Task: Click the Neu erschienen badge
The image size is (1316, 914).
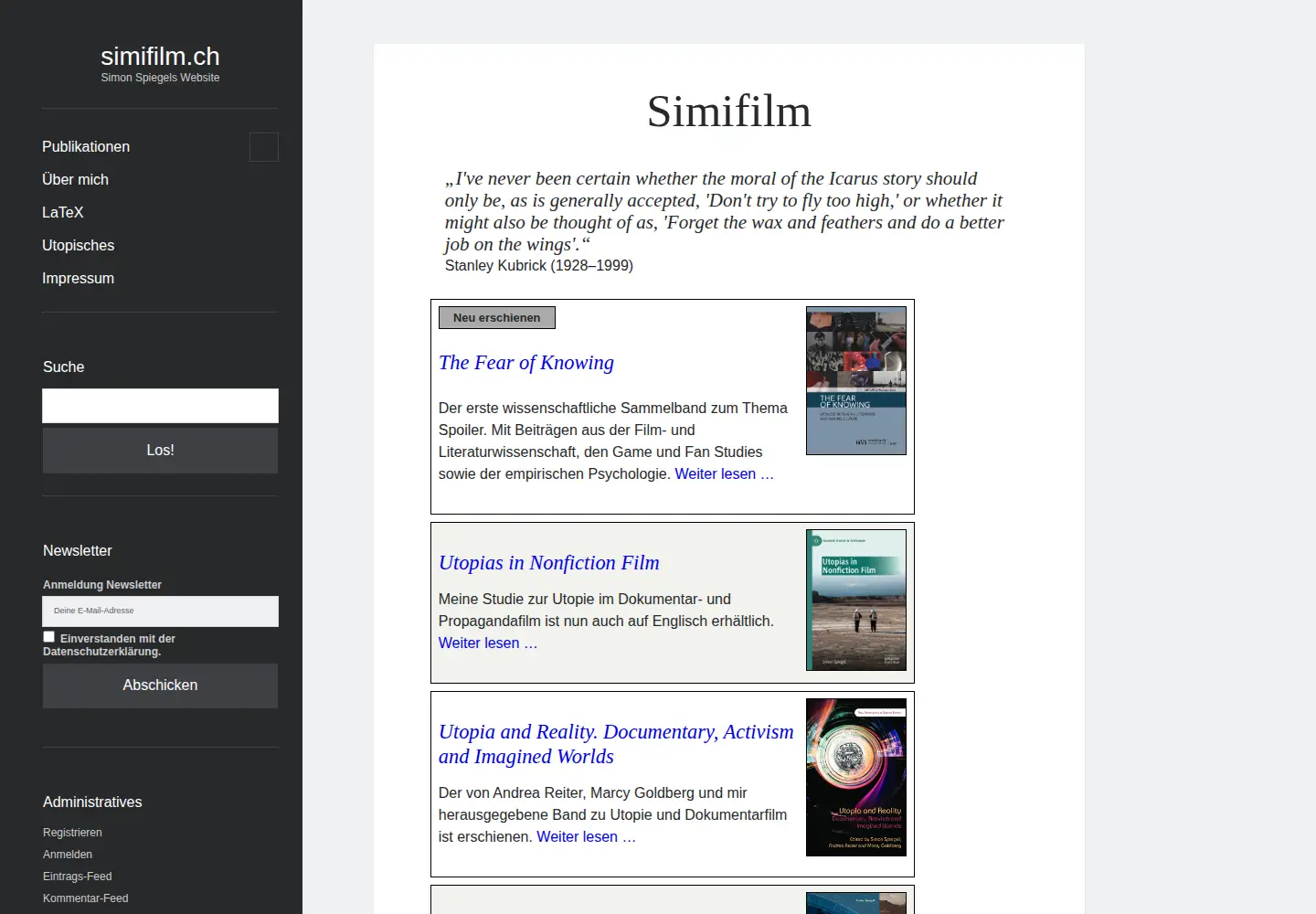Action: coord(497,317)
